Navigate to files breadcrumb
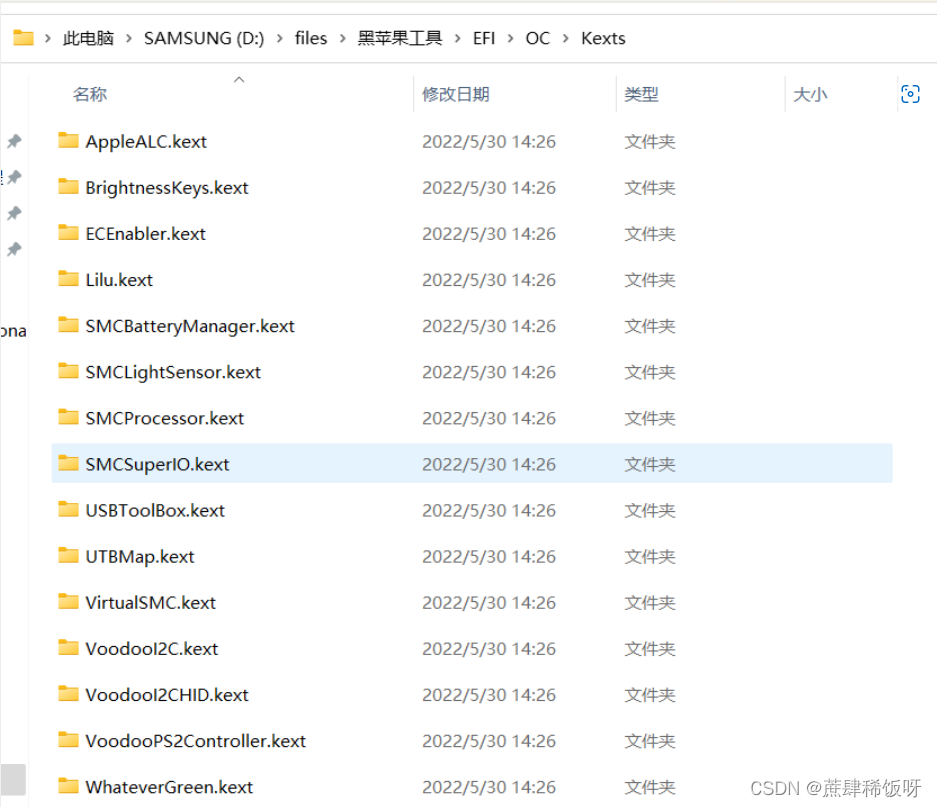The height and width of the screenshot is (807, 937). pos(311,38)
